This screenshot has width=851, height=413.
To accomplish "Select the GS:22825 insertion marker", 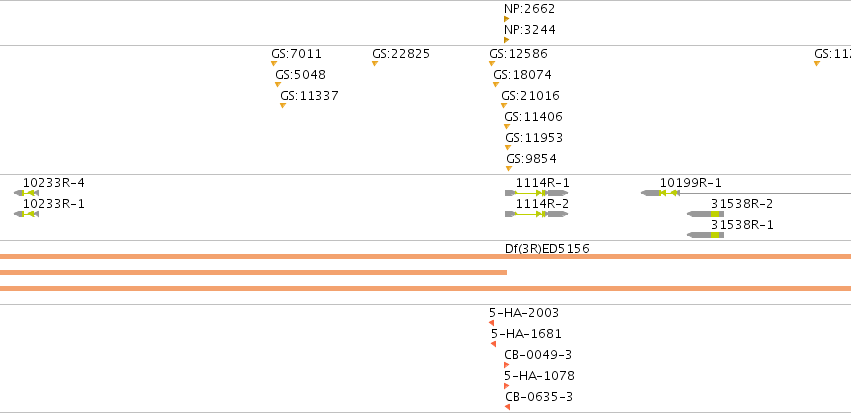I will 375,63.
